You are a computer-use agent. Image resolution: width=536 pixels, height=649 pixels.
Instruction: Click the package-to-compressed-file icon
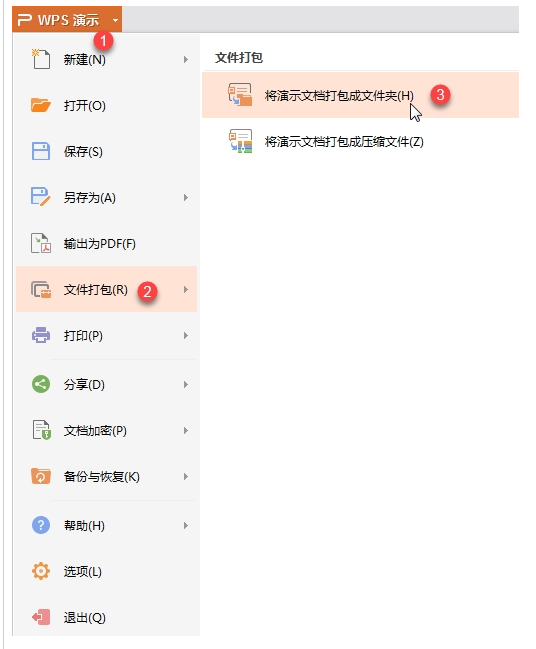[x=240, y=141]
